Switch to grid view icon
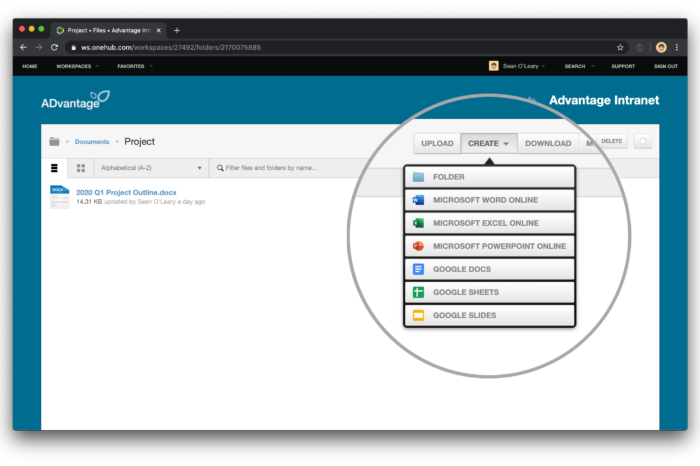This screenshot has height=466, width=700. tap(81, 168)
